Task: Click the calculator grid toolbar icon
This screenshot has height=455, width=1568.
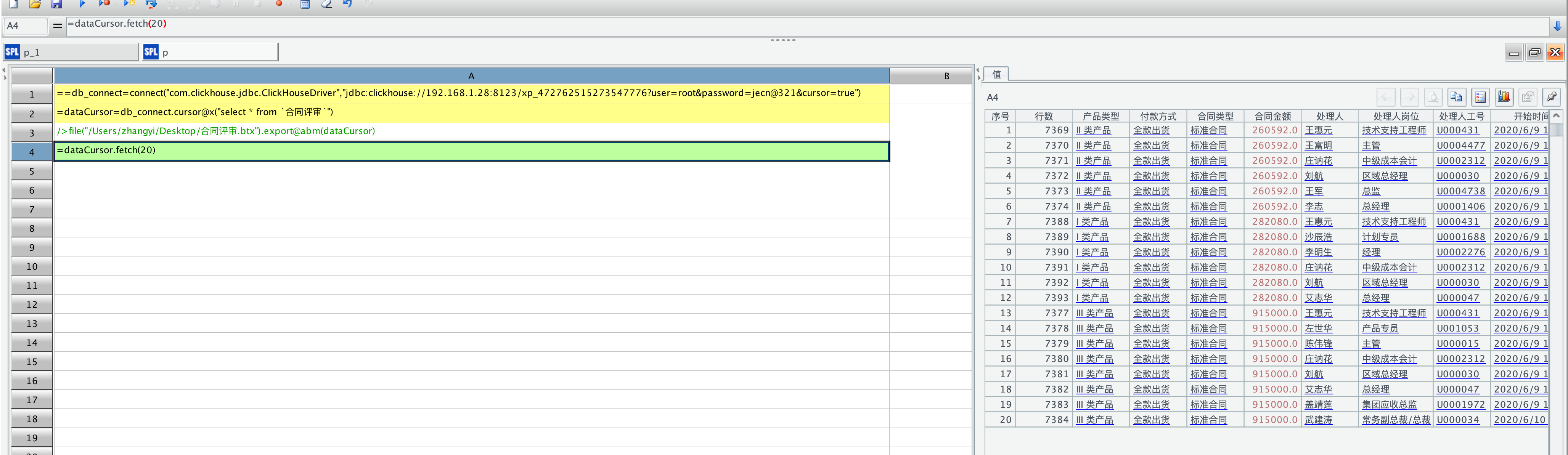Action: pyautogui.click(x=305, y=4)
